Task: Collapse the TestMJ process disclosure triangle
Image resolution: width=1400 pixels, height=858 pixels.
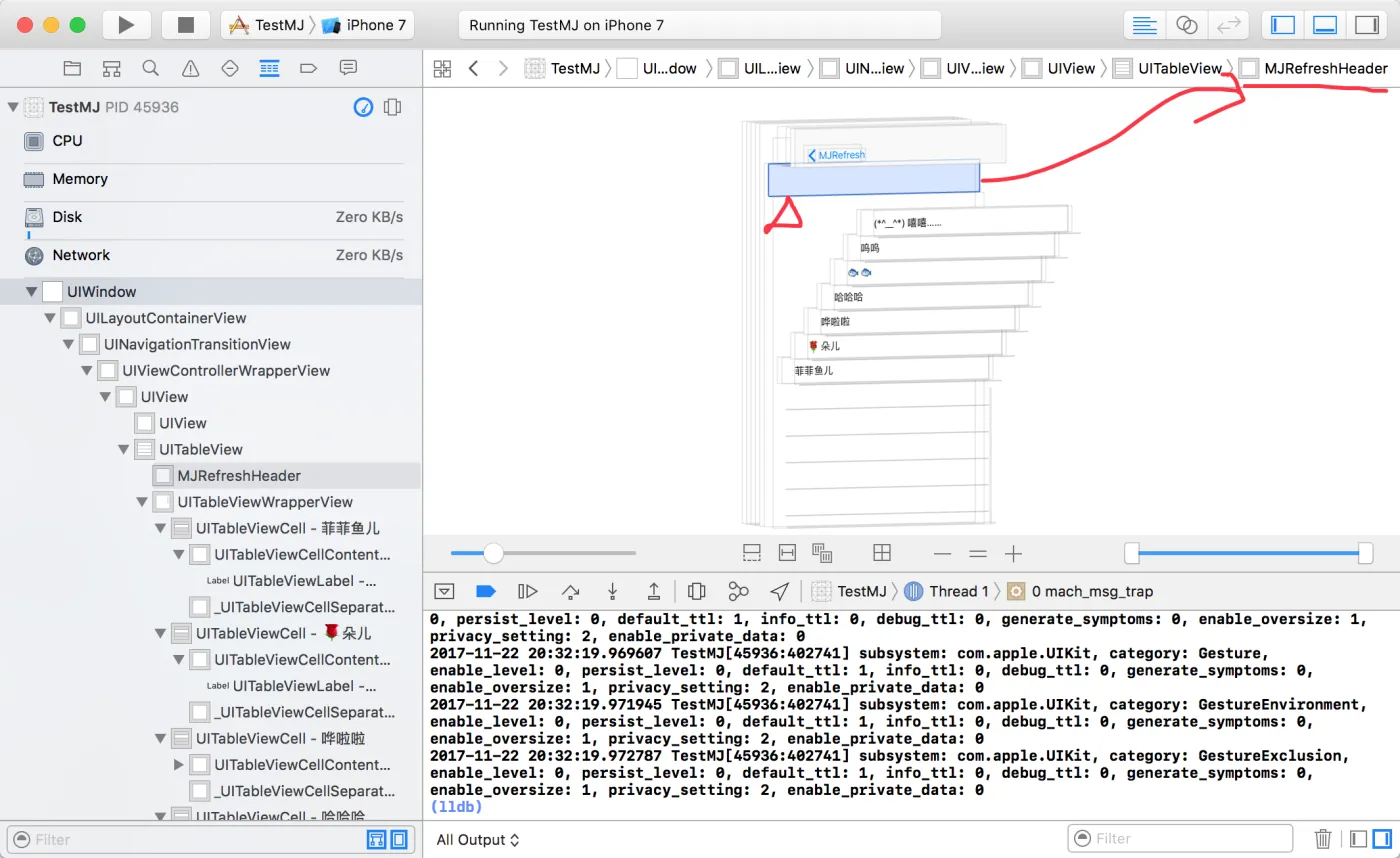Action: (x=13, y=106)
